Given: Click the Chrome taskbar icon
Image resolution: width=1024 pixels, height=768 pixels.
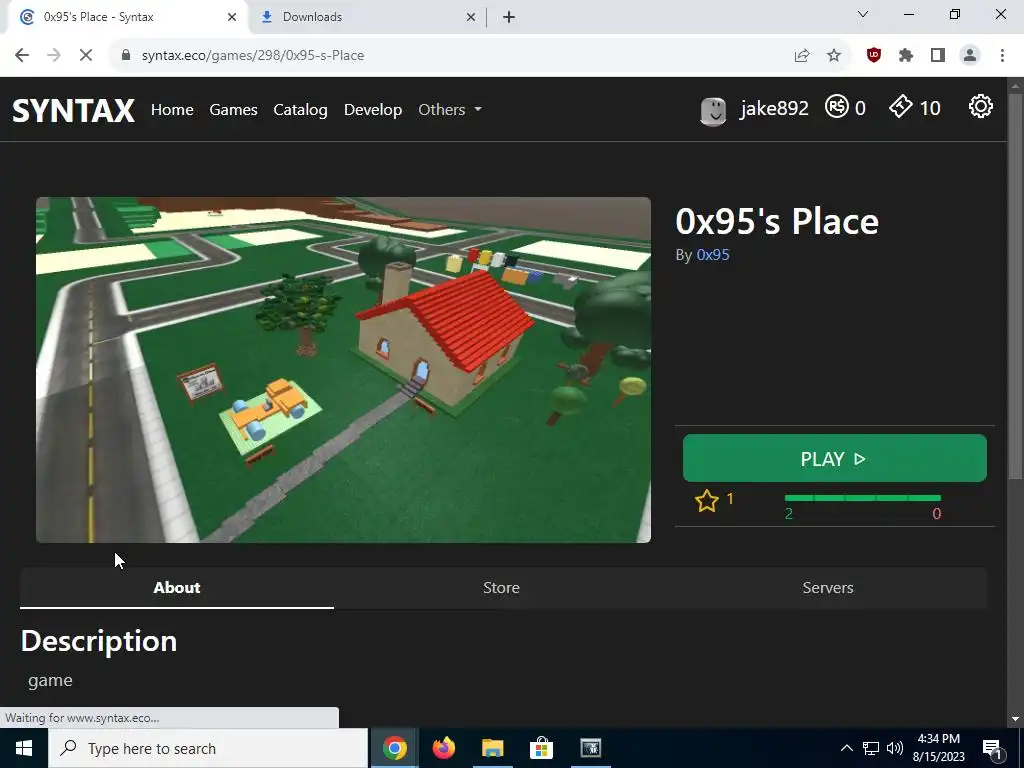Looking at the screenshot, I should pos(394,748).
